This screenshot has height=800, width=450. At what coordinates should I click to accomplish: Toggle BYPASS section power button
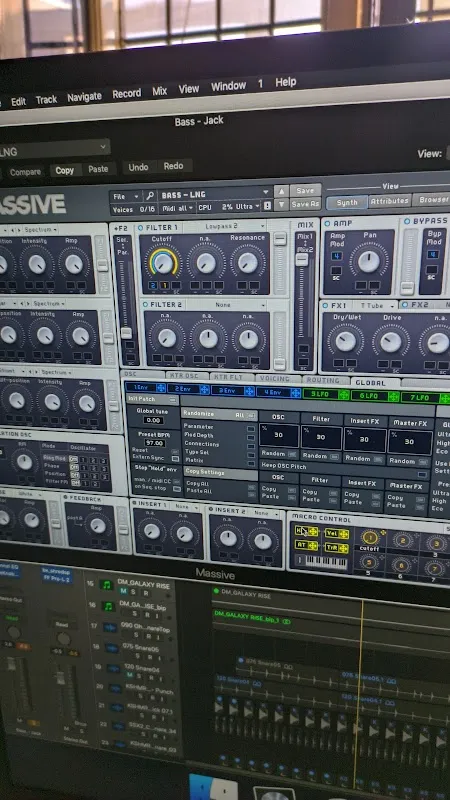pos(407,221)
